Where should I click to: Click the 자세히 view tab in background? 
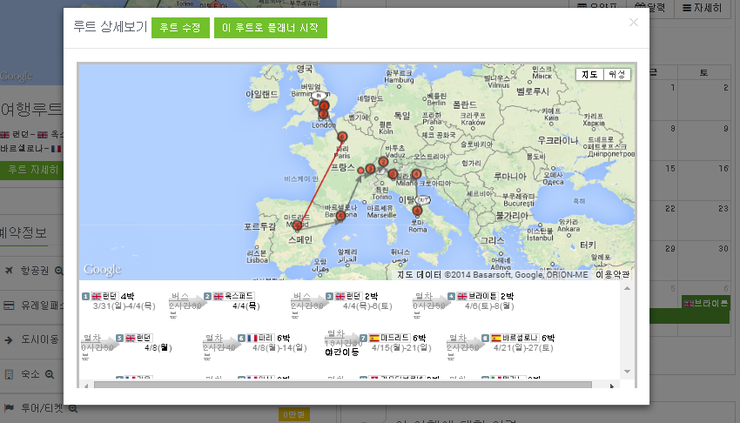pyautogui.click(x=702, y=8)
